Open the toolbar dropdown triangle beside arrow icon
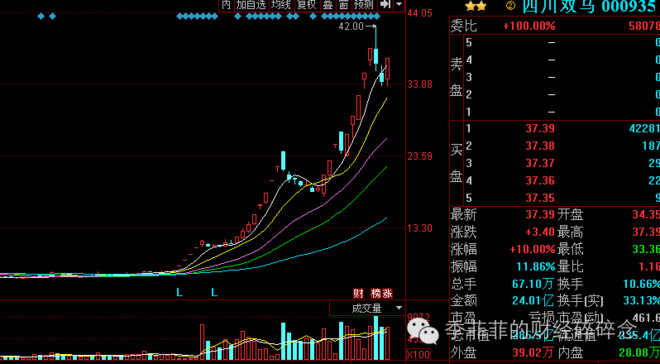This screenshot has height=364, width=660. [399, 5]
